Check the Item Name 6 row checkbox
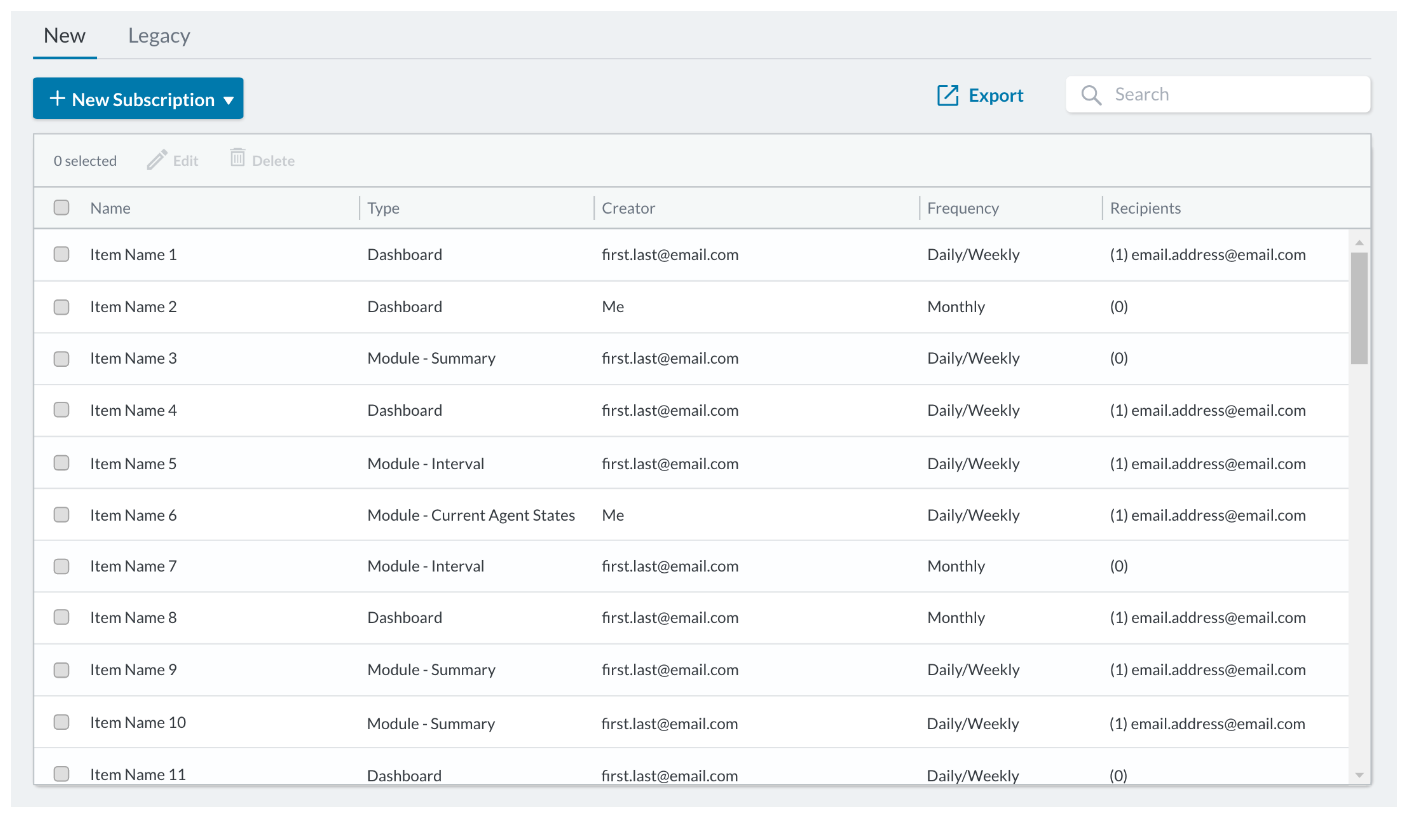 [62, 515]
